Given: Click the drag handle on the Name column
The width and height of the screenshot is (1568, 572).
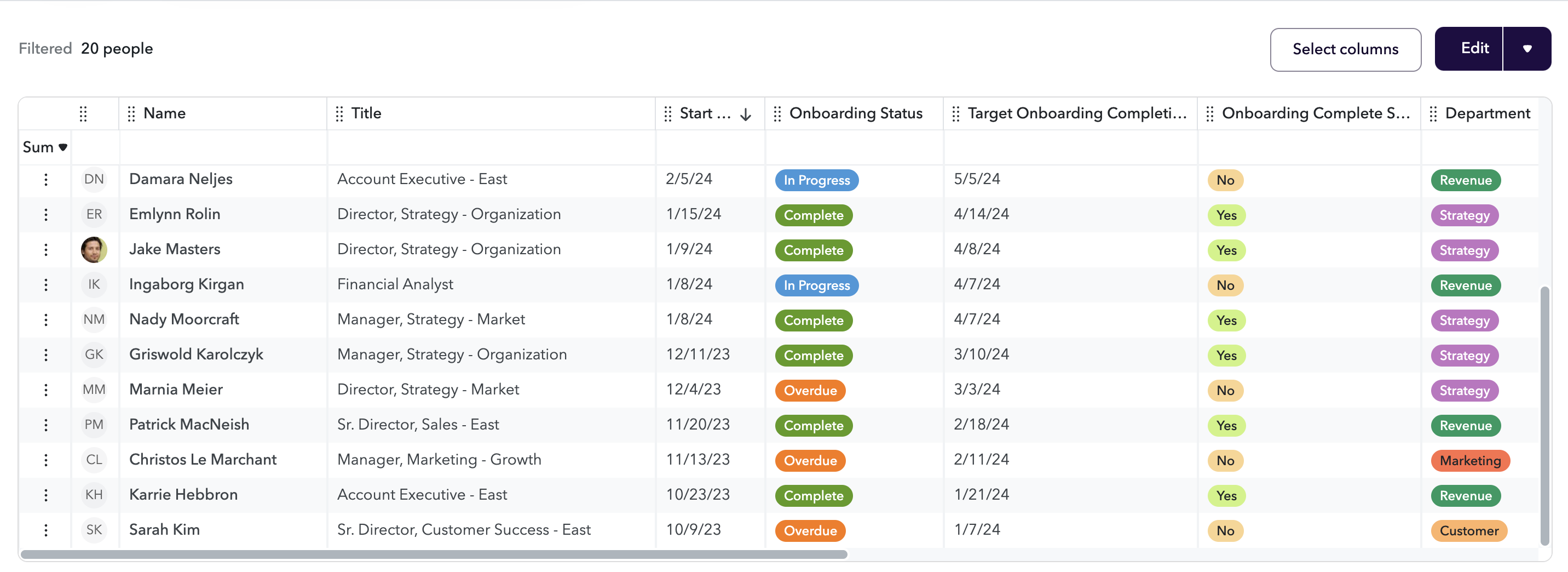Looking at the screenshot, I should click(x=131, y=113).
